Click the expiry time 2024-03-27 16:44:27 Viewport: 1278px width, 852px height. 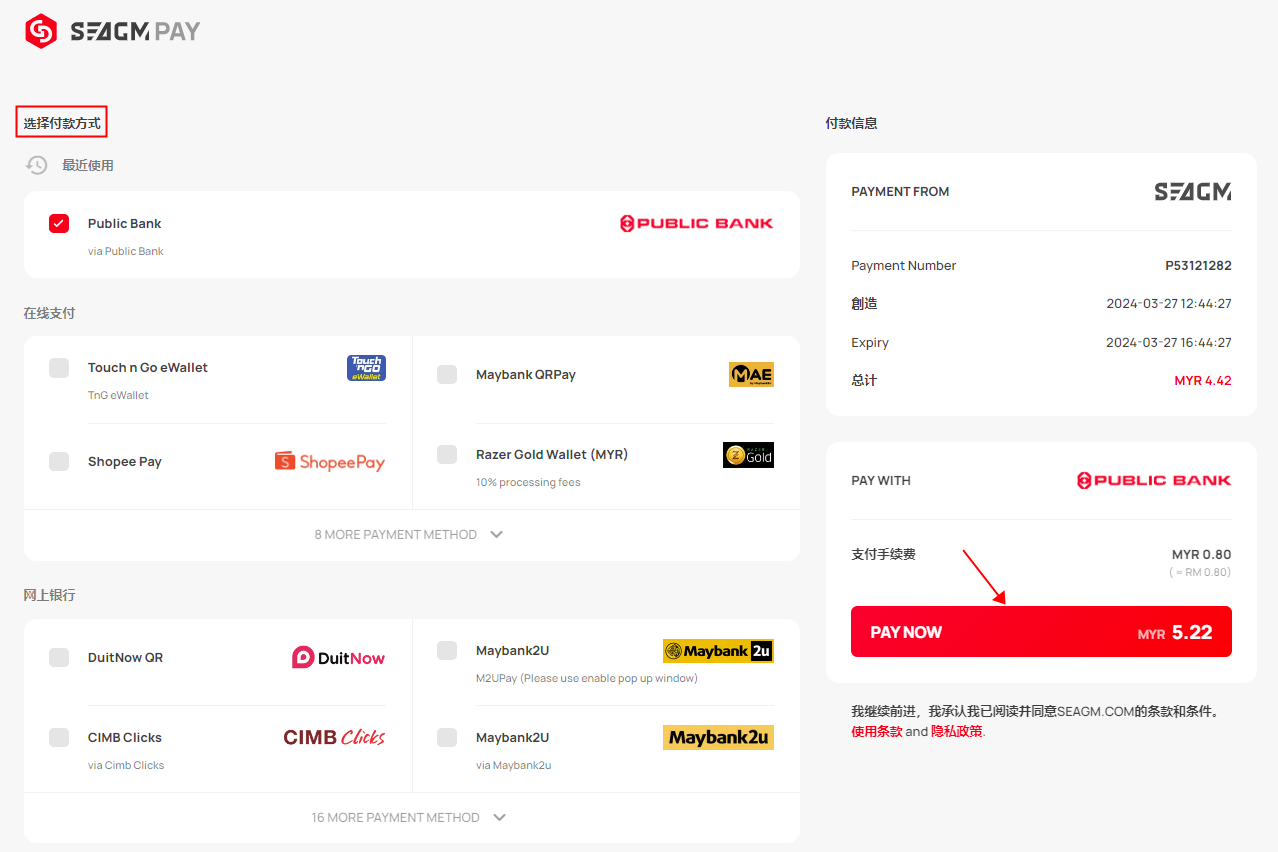click(x=1169, y=343)
